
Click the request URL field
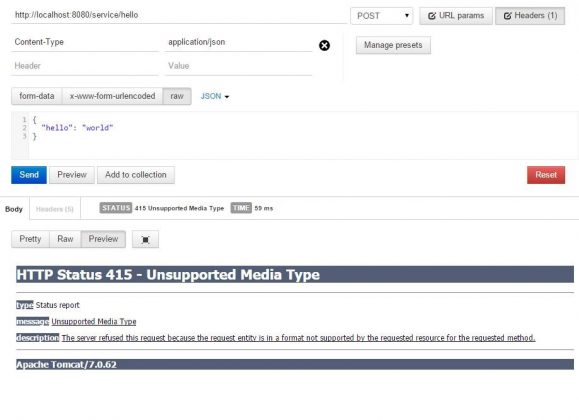tap(179, 15)
